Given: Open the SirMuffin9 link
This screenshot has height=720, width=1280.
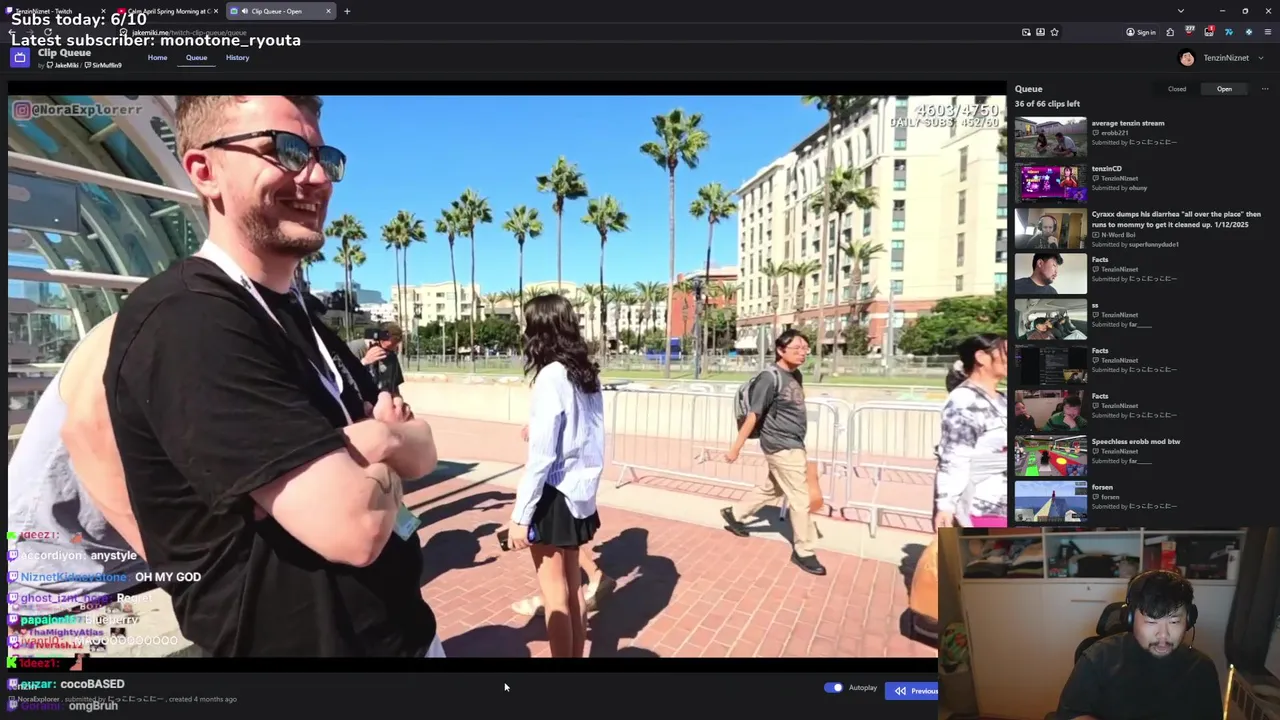Looking at the screenshot, I should (x=104, y=65).
